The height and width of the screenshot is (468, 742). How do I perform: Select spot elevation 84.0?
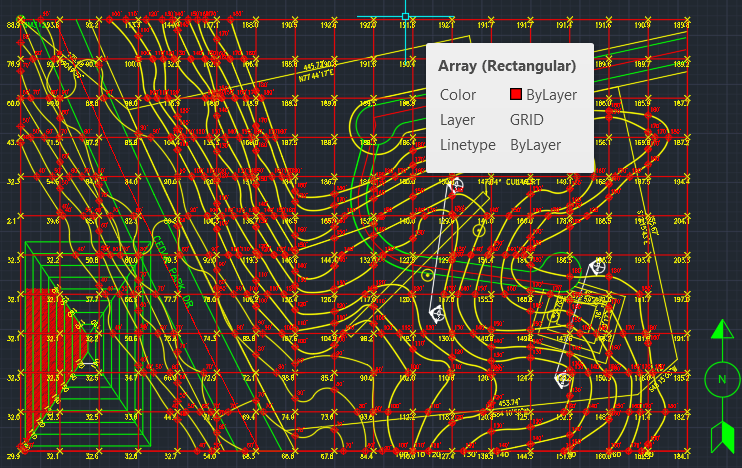(131, 182)
